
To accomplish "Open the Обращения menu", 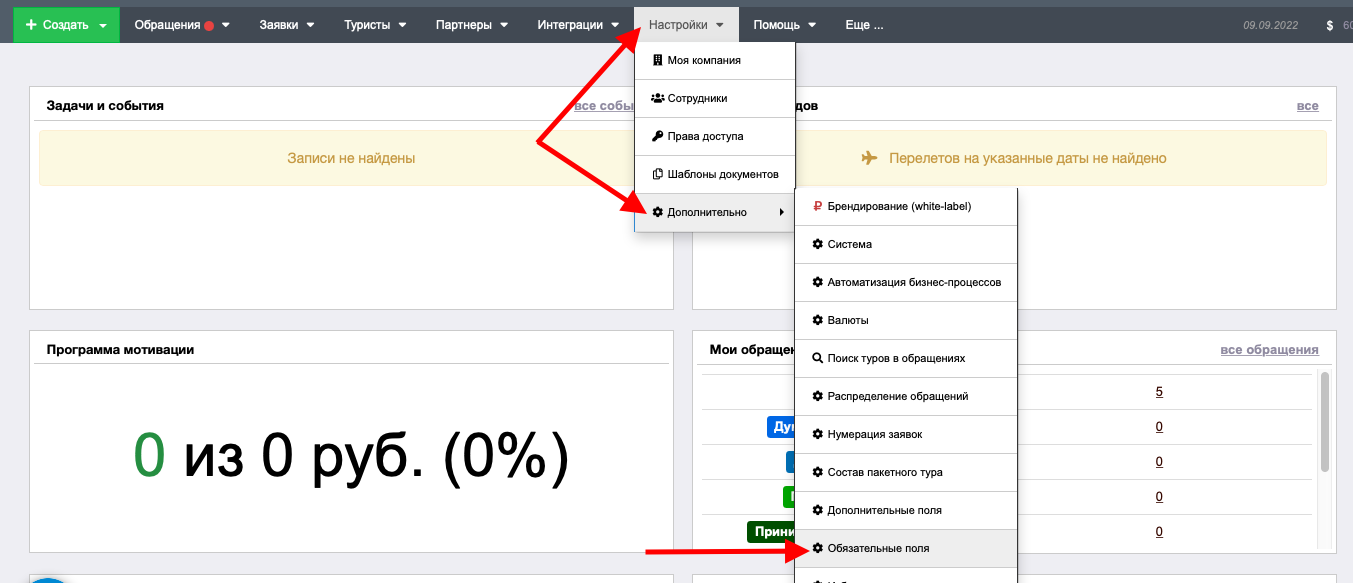I will click(x=182, y=25).
